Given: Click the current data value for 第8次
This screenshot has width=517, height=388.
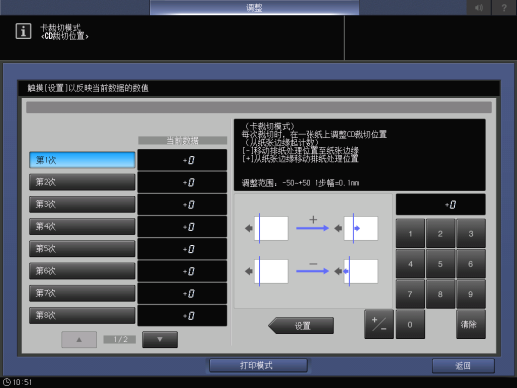Looking at the screenshot, I should [x=182, y=316].
